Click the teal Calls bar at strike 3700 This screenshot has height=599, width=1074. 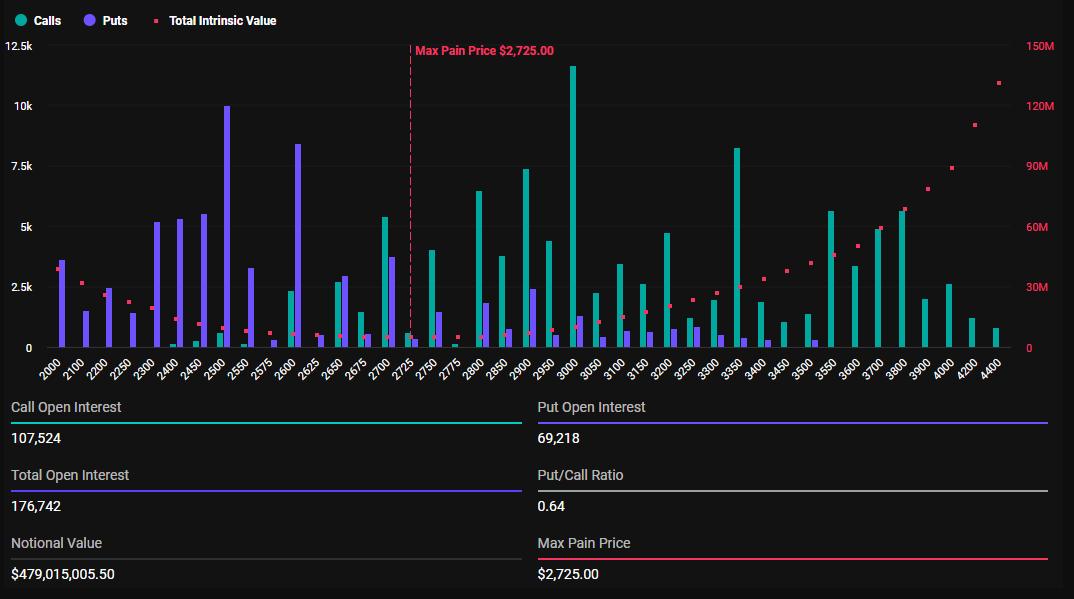[x=878, y=288]
